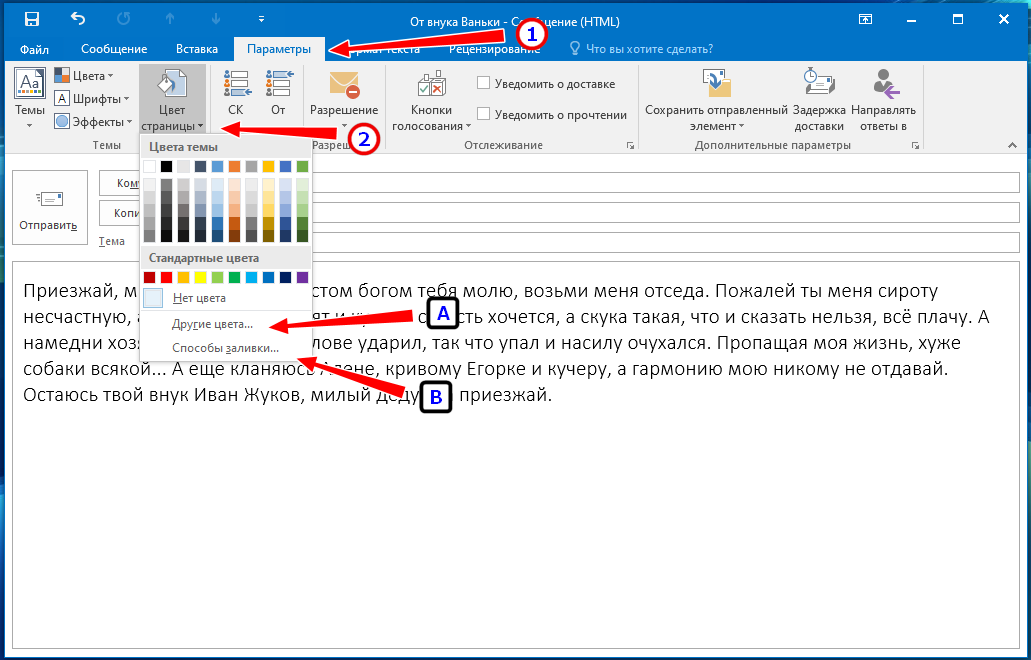Pick the black theme color swatch
This screenshot has height=660, width=1031.
166,167
